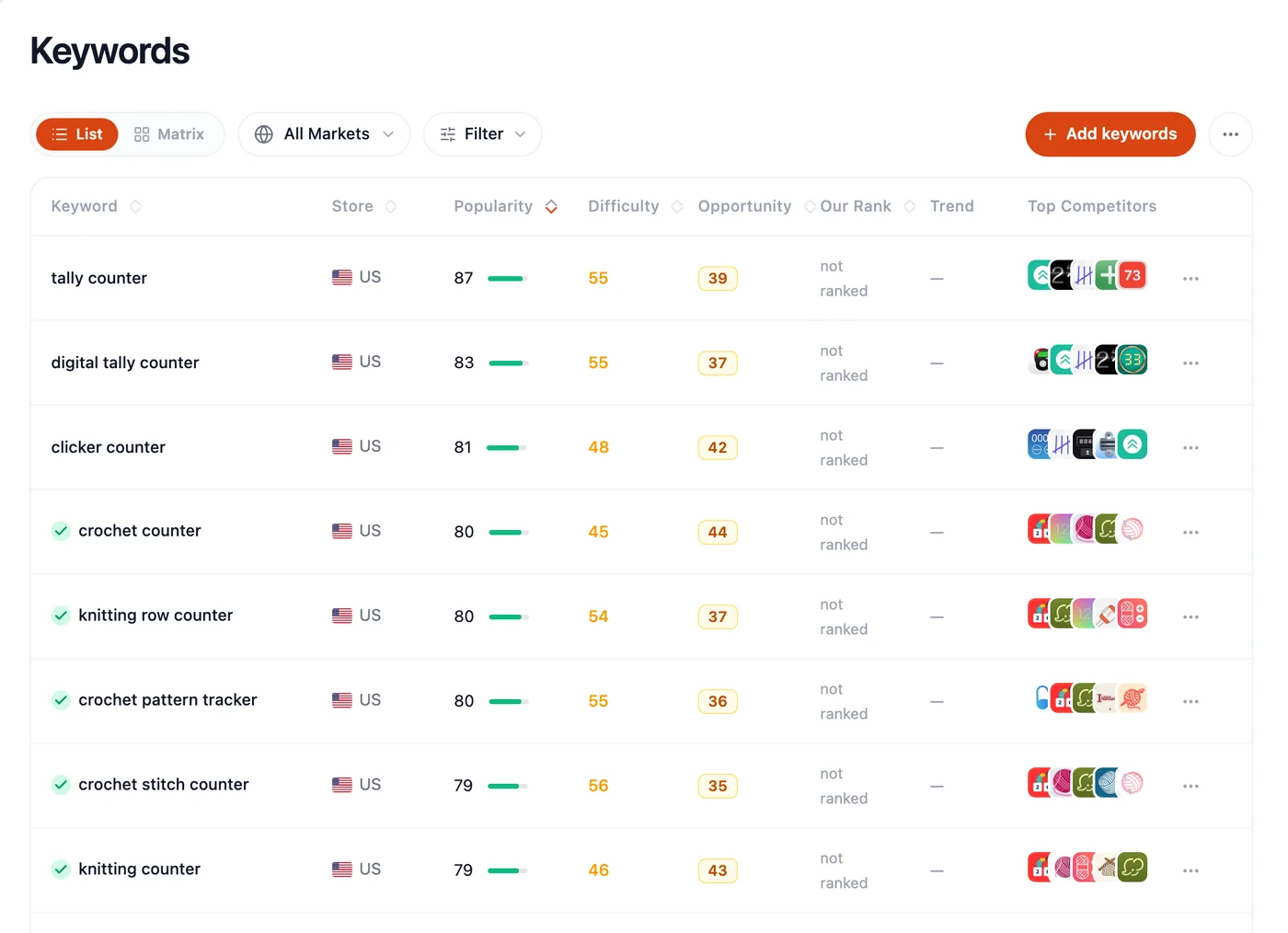1288x933 pixels.
Task: Click the Top Competitors column header
Action: 1092,206
